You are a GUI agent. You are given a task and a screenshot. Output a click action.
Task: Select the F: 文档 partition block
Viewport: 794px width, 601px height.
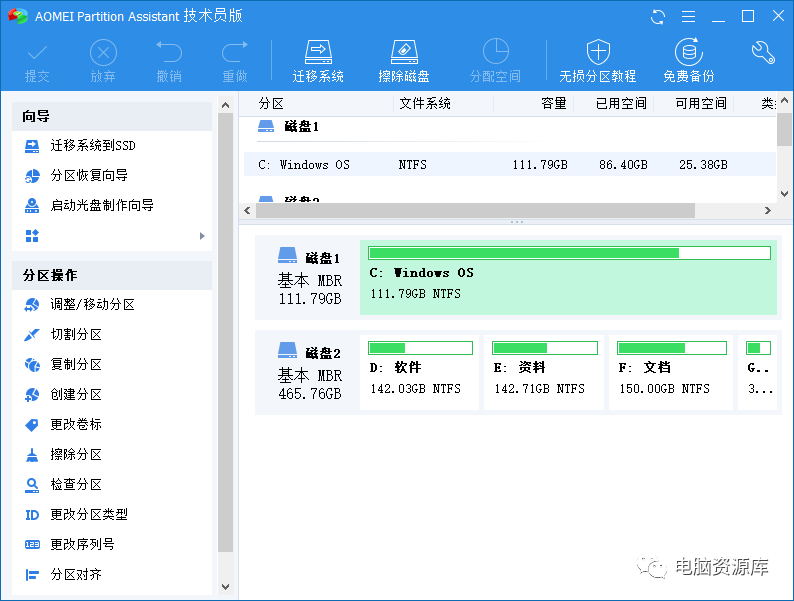pyautogui.click(x=671, y=372)
